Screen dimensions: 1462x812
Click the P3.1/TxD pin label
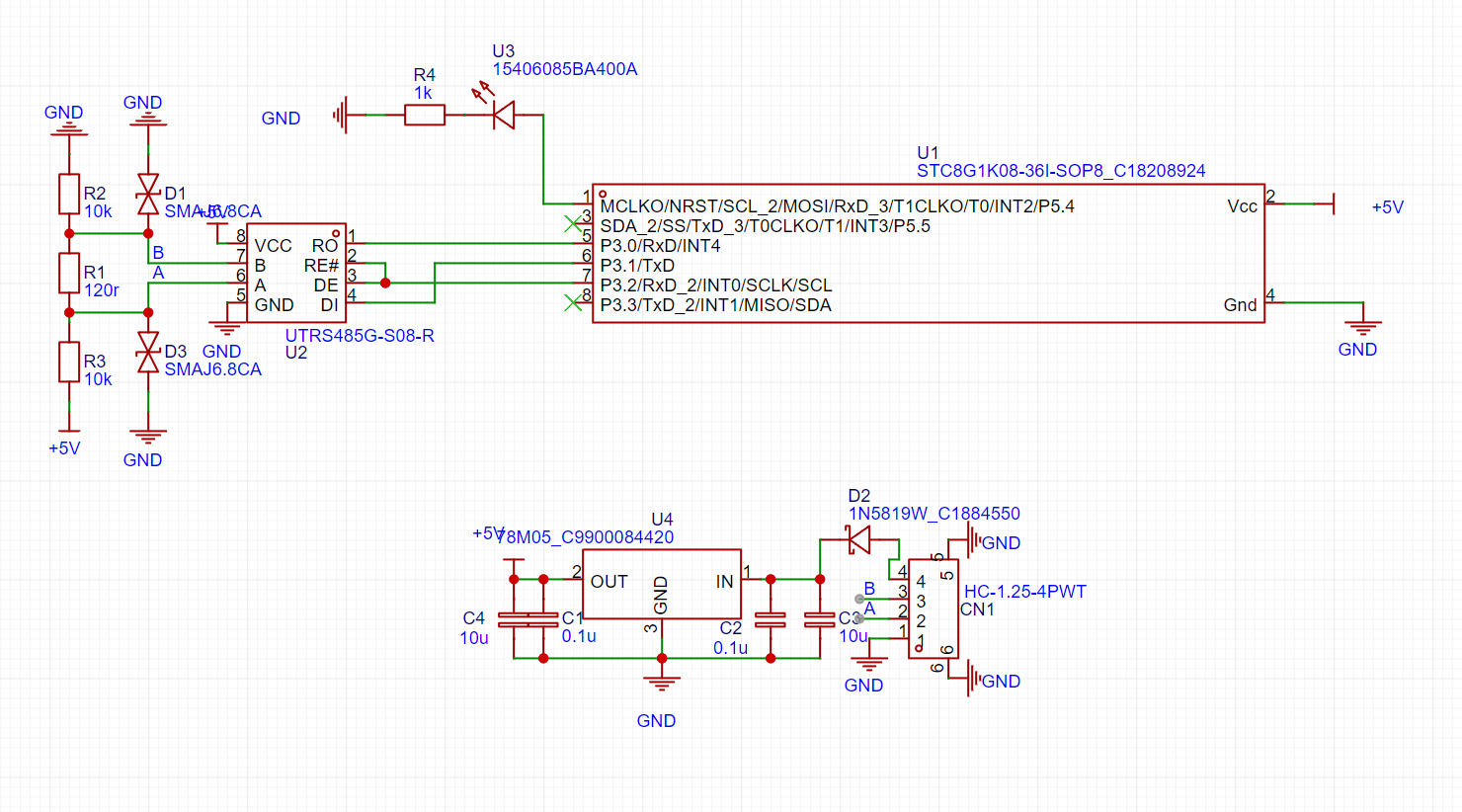pyautogui.click(x=637, y=266)
